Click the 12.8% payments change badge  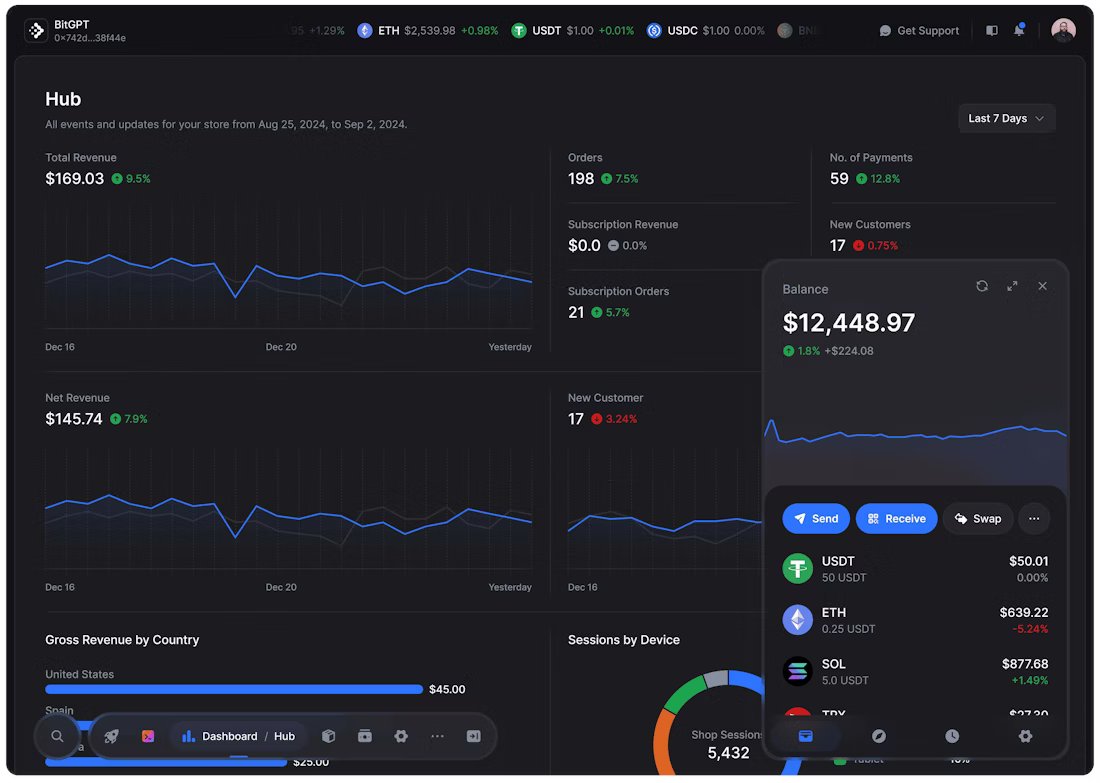coord(878,179)
